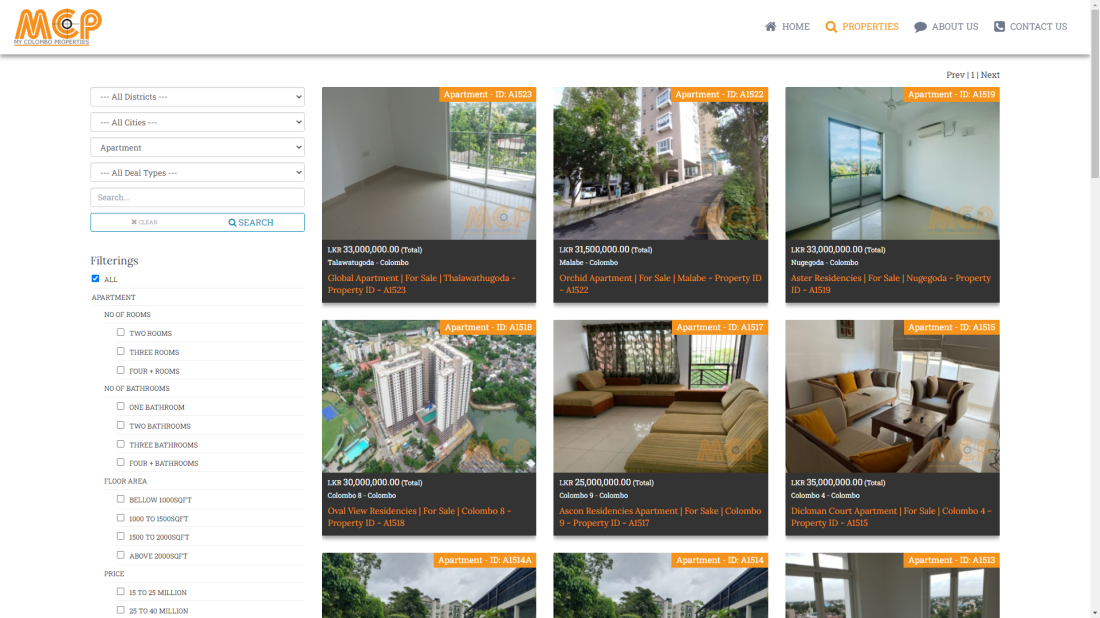Click the Apartment - ID: A1514 badge
The height and width of the screenshot is (618, 1100).
720,560
